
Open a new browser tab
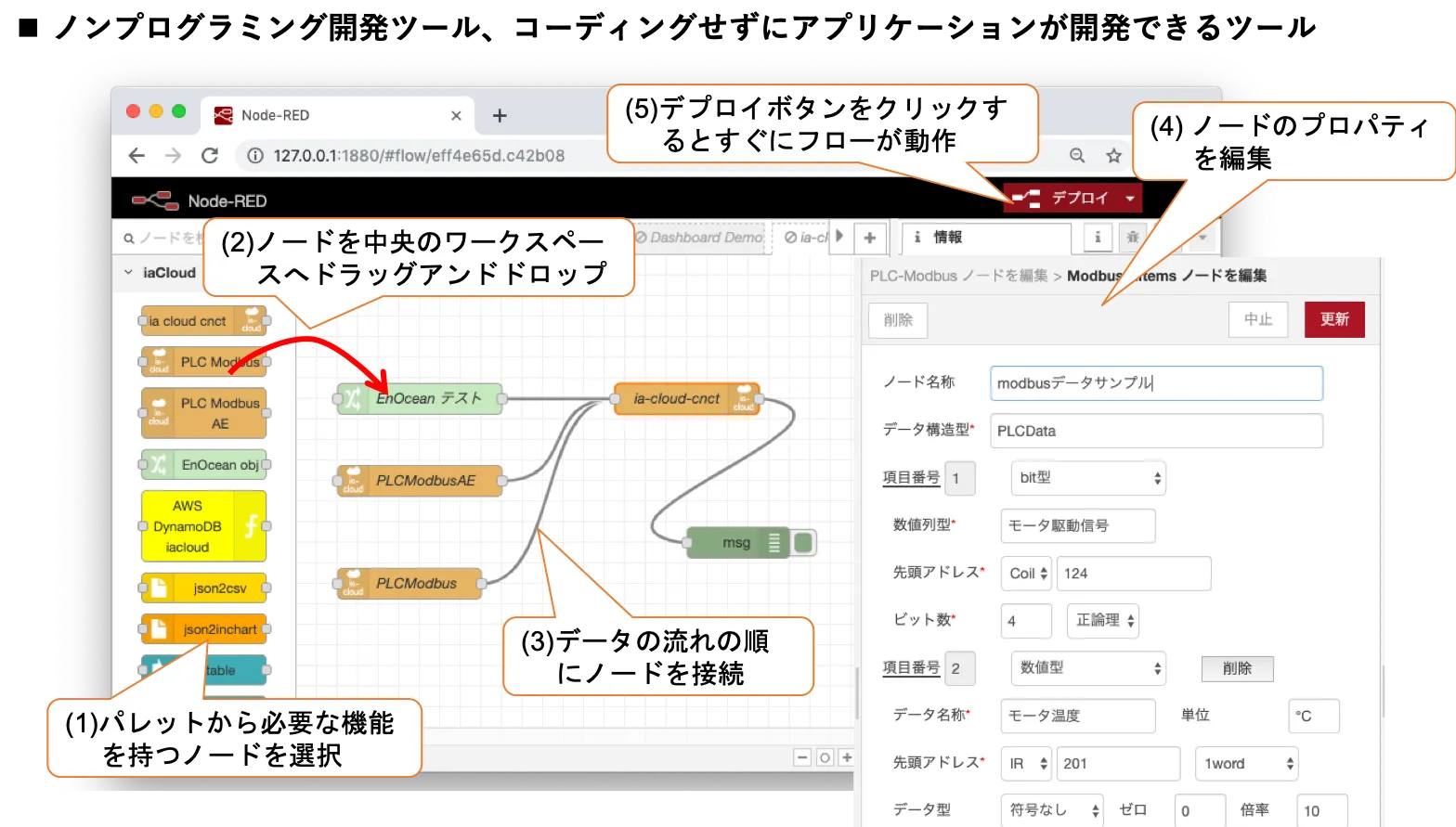[500, 116]
